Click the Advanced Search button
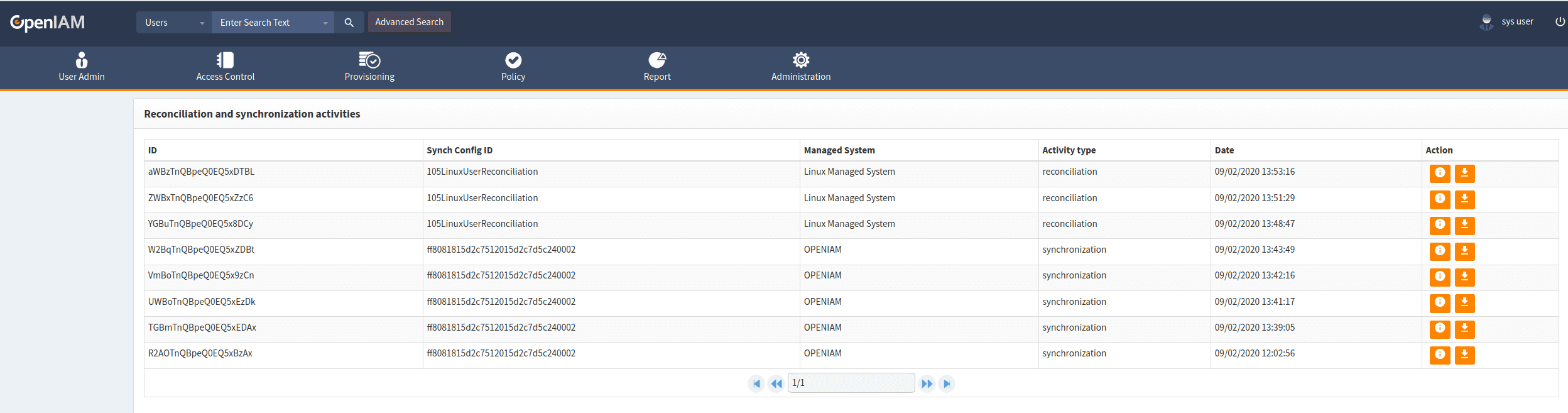 [x=409, y=22]
